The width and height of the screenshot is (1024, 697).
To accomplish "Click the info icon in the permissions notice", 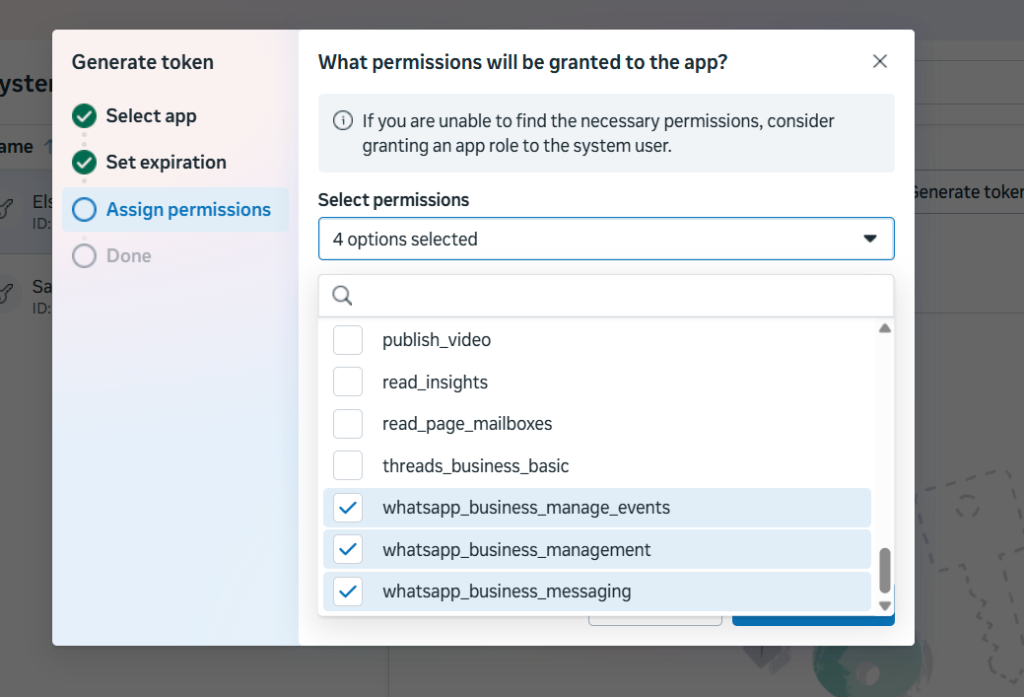I will (x=341, y=121).
